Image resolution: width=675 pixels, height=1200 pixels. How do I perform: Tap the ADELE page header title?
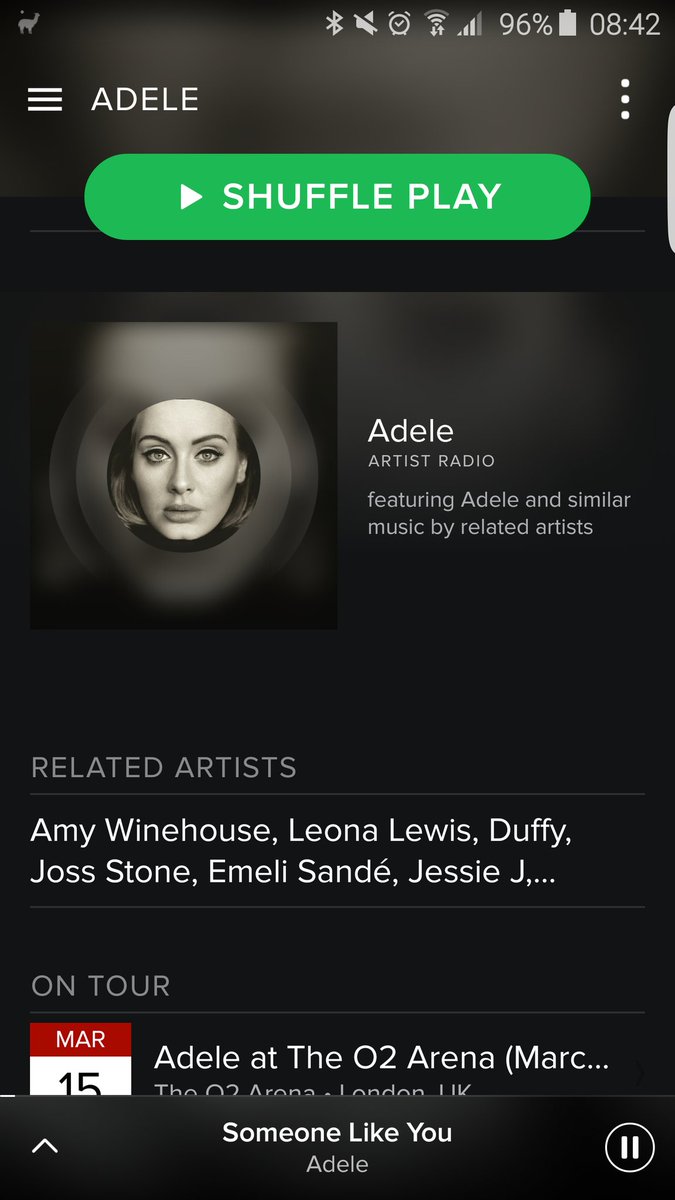[145, 100]
